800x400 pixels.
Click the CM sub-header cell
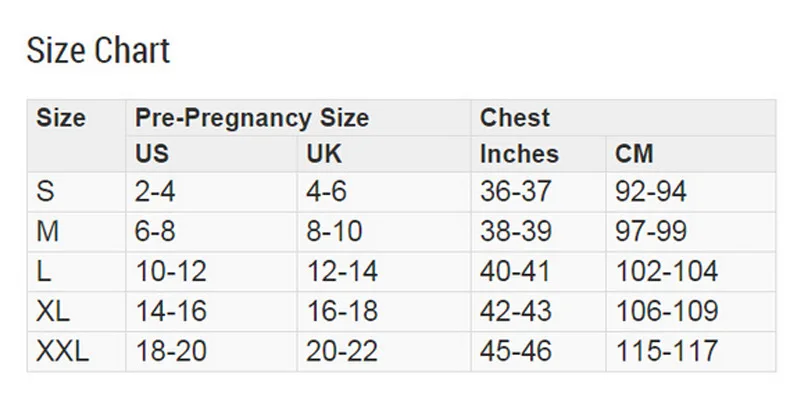[x=634, y=154]
